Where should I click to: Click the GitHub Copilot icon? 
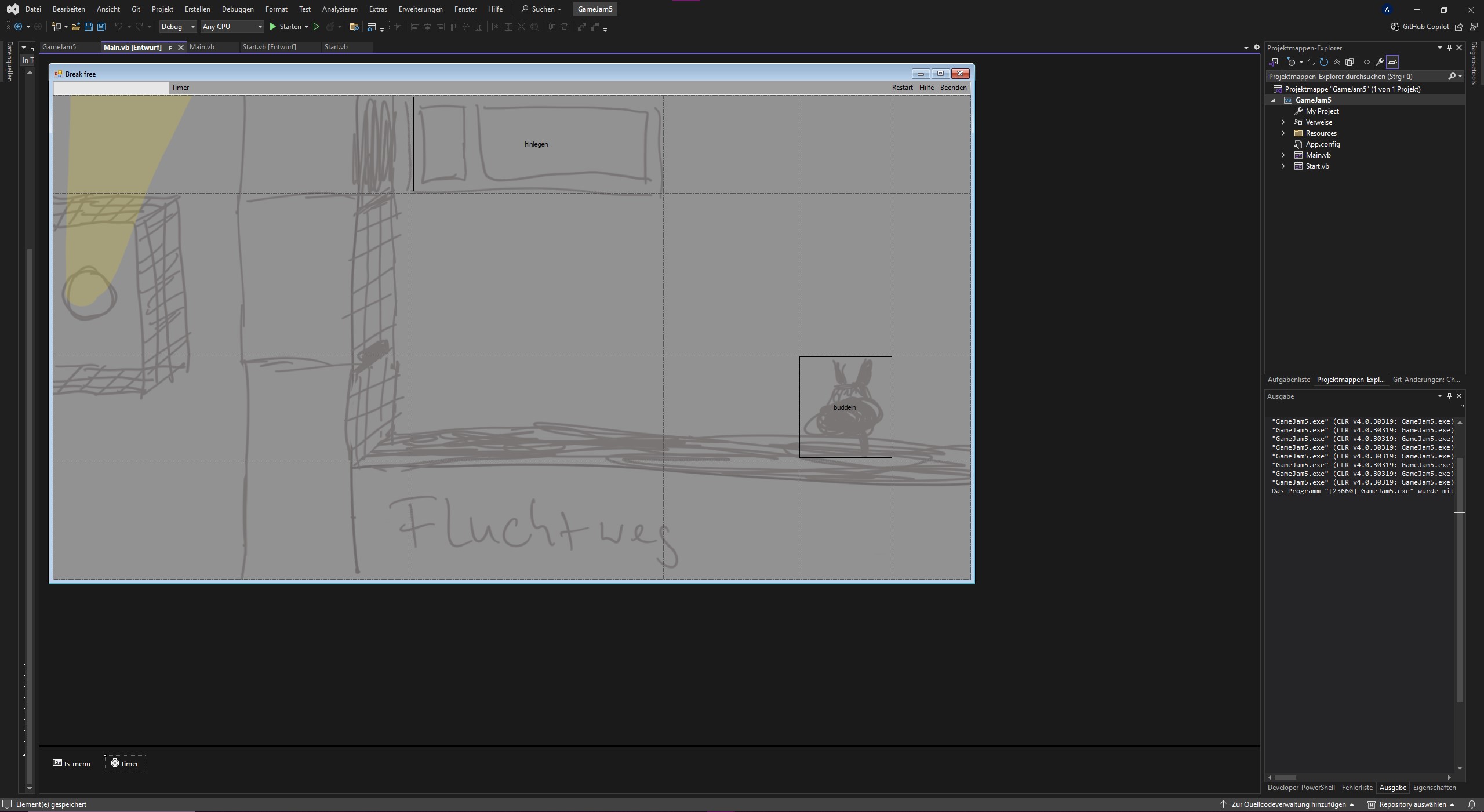pos(1395,27)
